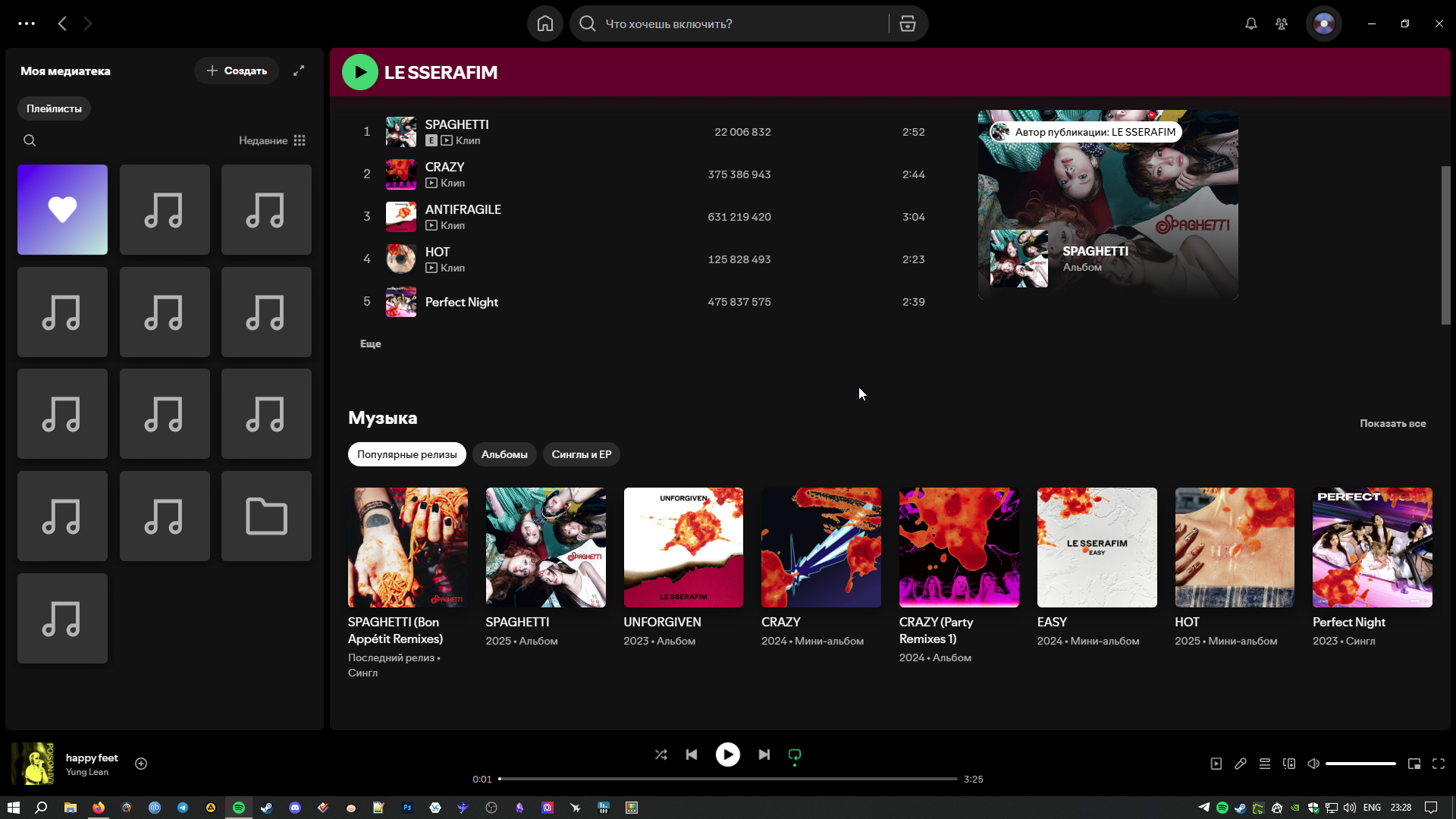
Task: Open the notifications bell icon
Action: 1250,24
